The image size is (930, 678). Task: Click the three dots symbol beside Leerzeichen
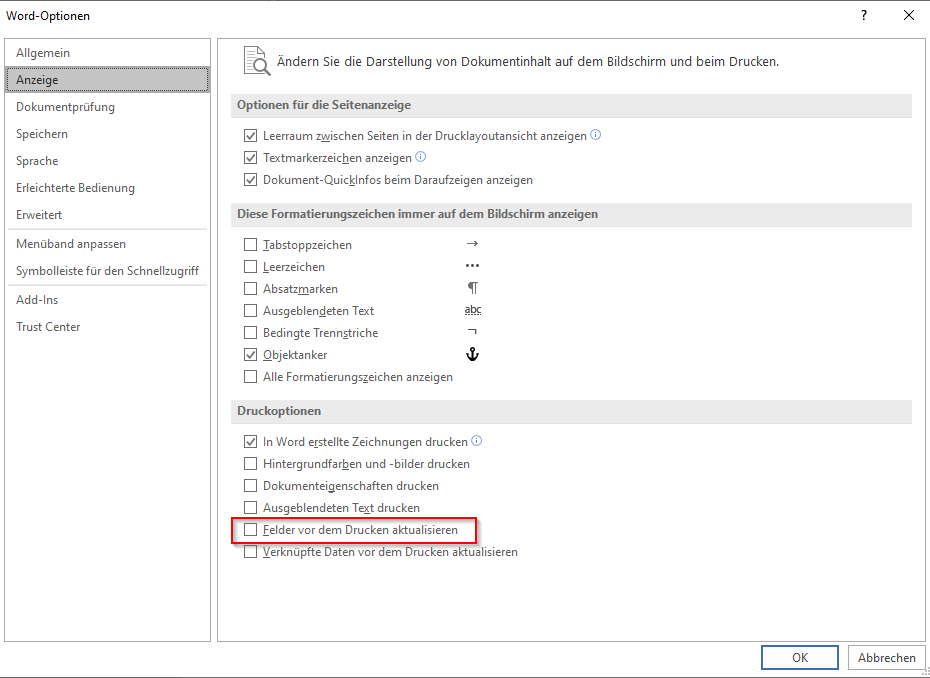point(472,266)
